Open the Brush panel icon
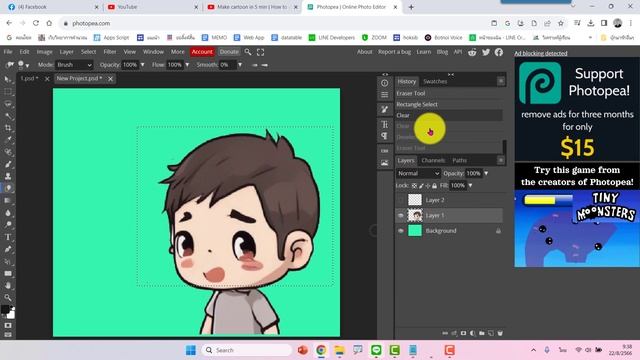The image size is (640, 360). [x=384, y=109]
